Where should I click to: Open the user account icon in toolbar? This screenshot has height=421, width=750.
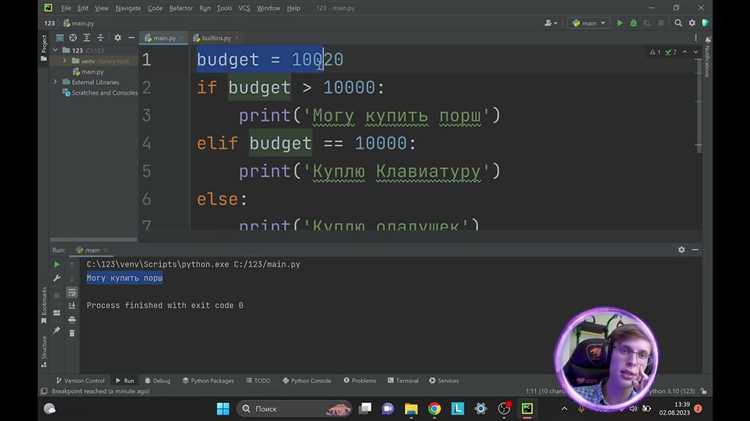(551, 23)
